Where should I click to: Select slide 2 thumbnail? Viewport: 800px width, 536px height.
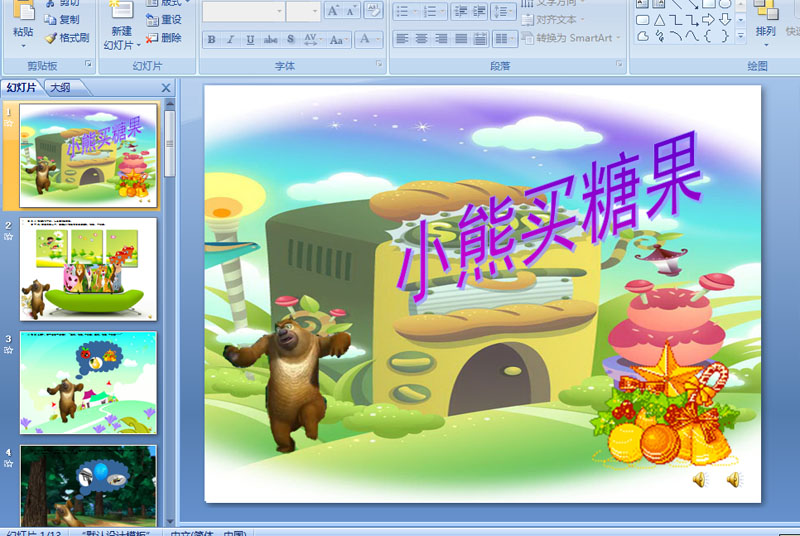(x=88, y=269)
